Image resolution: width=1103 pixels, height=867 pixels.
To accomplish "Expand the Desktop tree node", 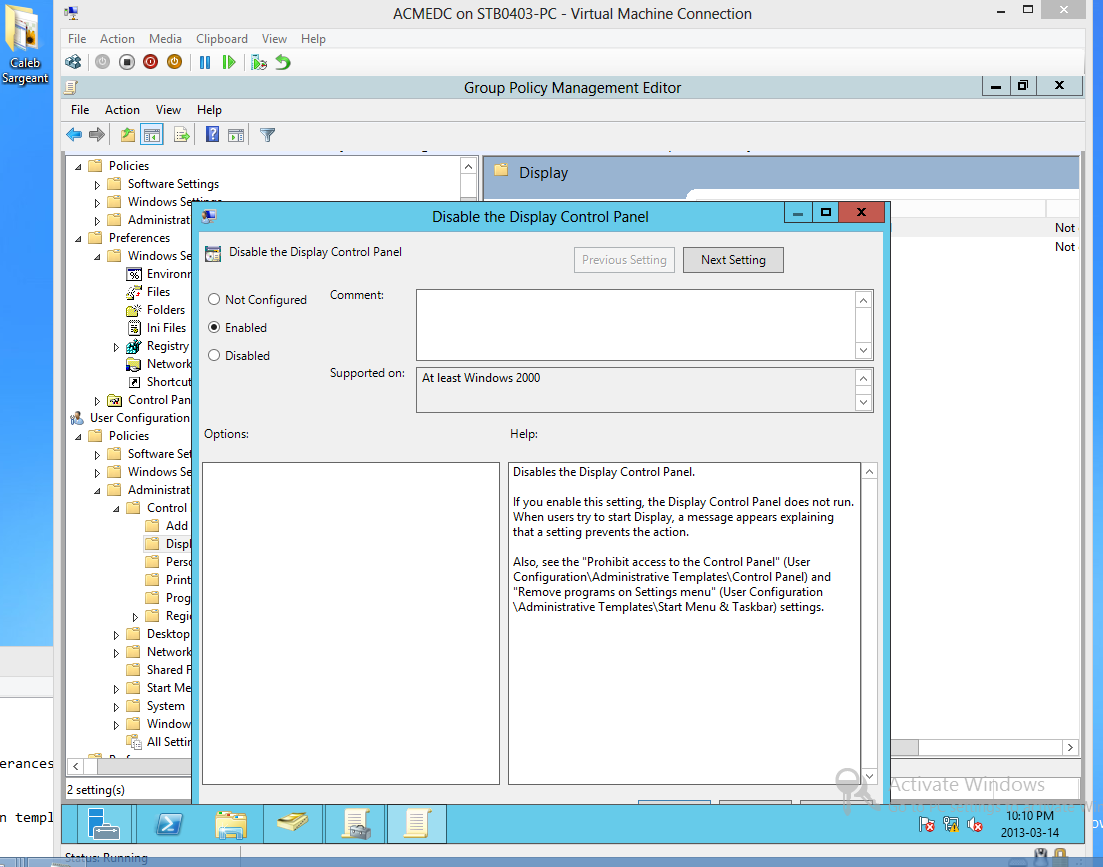I will tap(116, 635).
